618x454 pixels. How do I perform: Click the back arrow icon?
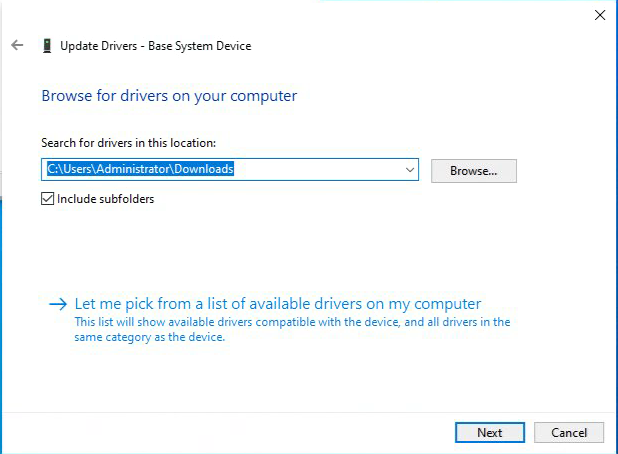(16, 45)
